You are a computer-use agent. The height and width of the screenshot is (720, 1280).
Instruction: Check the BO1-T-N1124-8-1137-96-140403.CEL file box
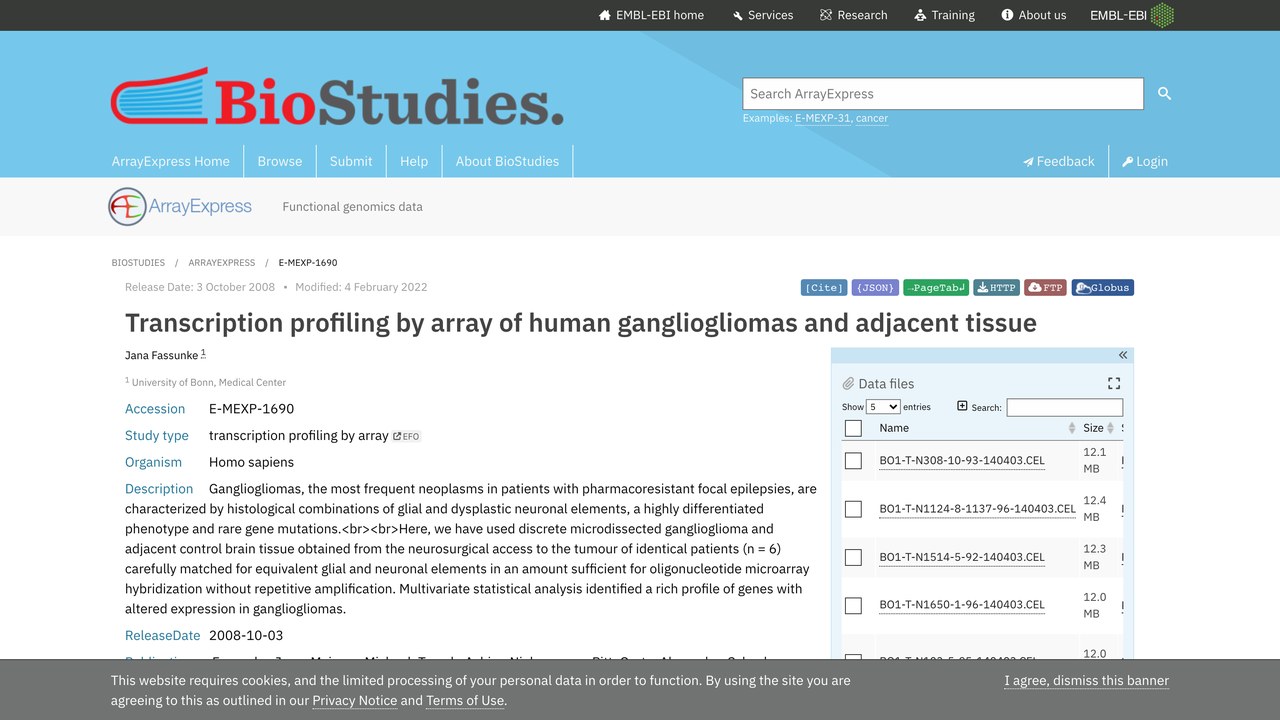[x=853, y=509]
